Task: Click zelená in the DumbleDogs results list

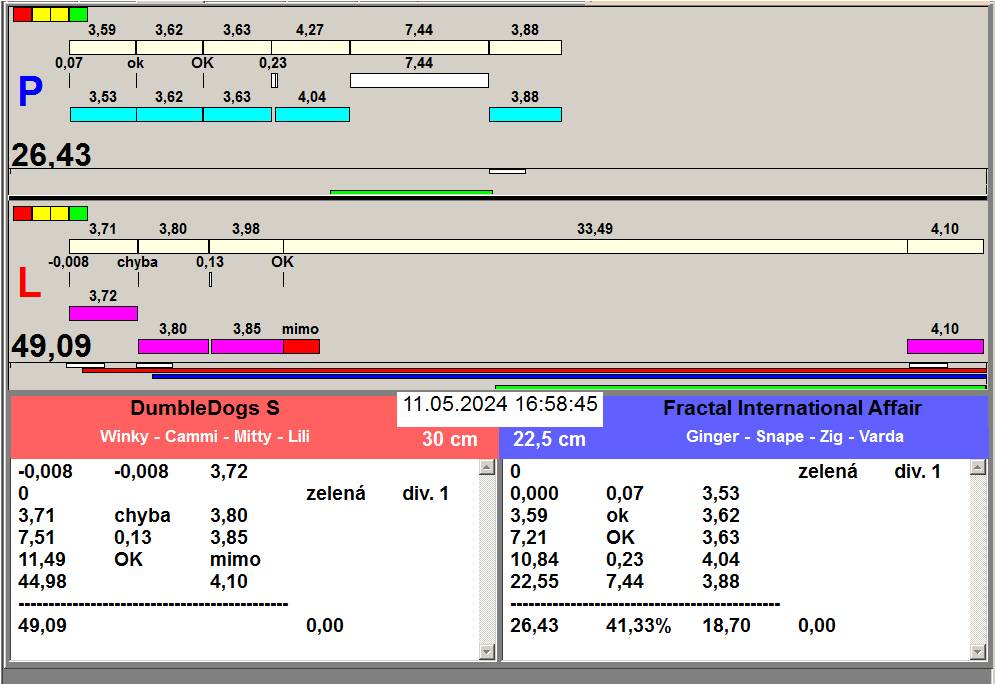Action: pos(336,493)
